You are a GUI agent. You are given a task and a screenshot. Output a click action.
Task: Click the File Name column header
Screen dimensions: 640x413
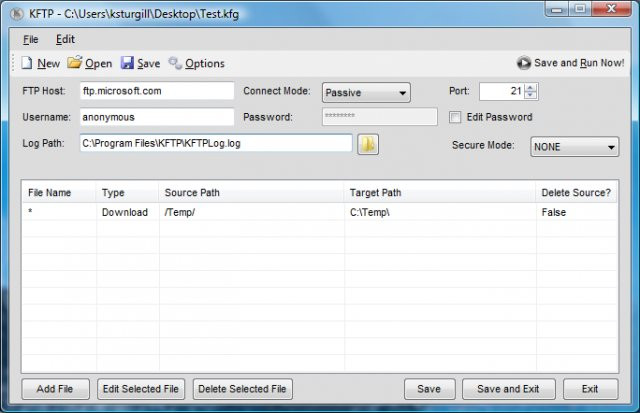click(59, 193)
